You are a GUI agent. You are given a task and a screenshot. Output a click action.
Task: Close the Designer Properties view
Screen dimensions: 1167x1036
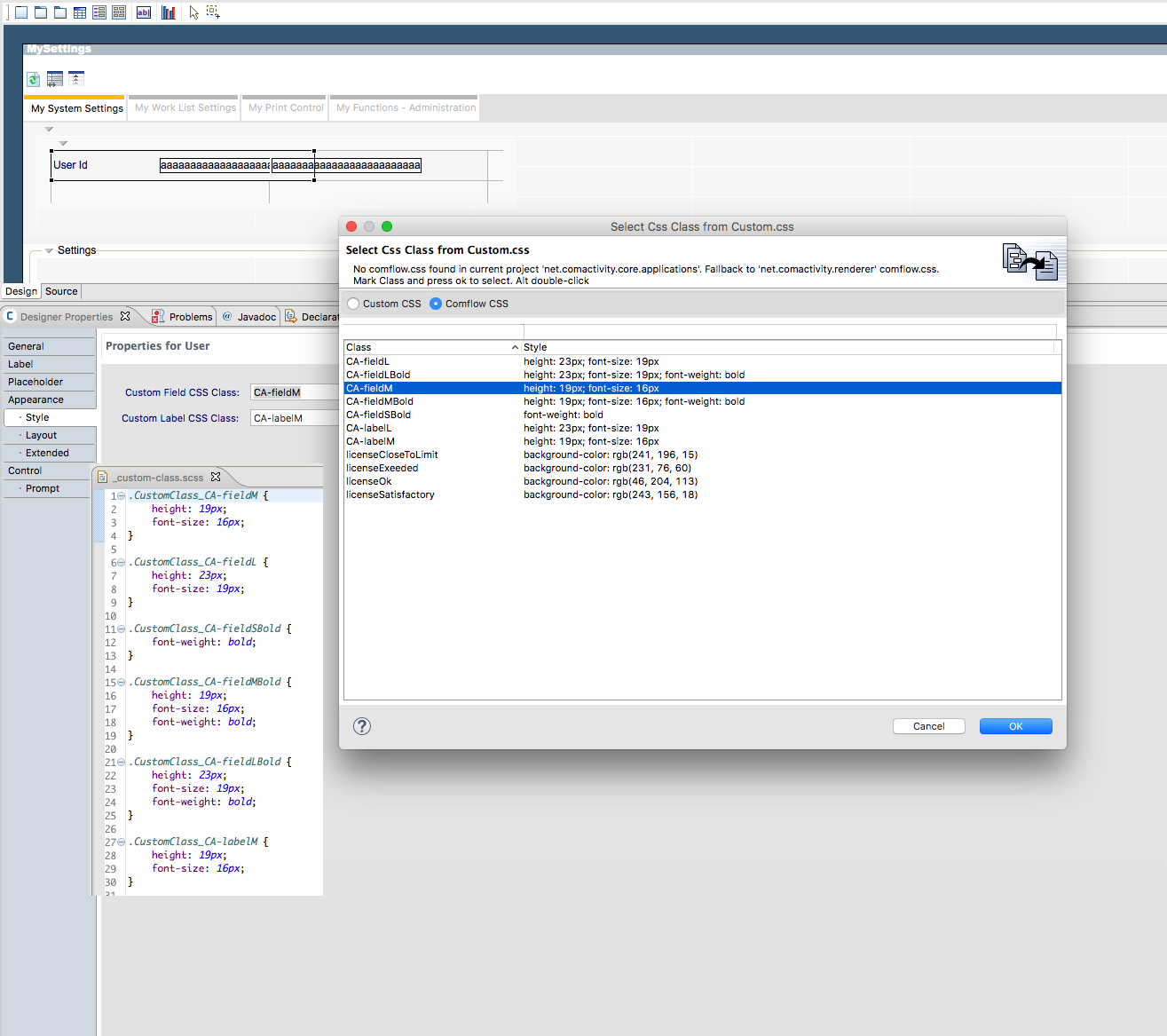[125, 316]
